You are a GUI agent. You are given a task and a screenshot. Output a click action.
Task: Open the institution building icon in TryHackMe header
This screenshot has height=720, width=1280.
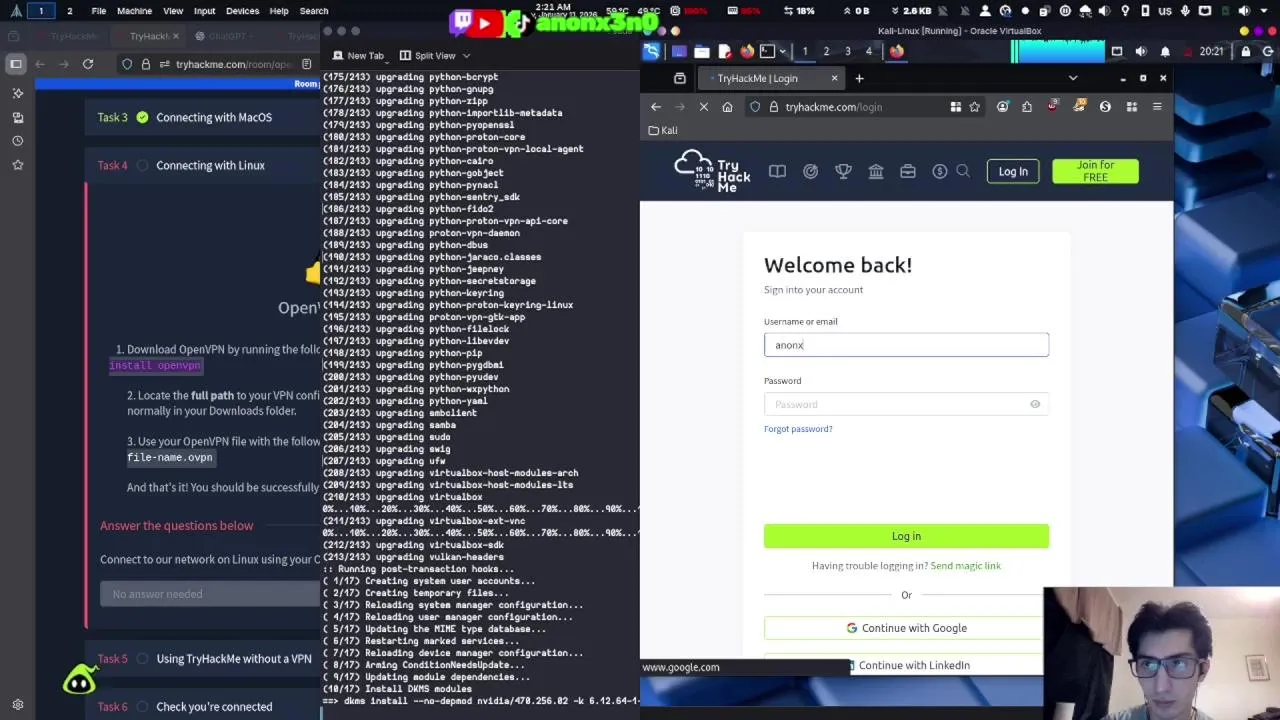pos(876,171)
